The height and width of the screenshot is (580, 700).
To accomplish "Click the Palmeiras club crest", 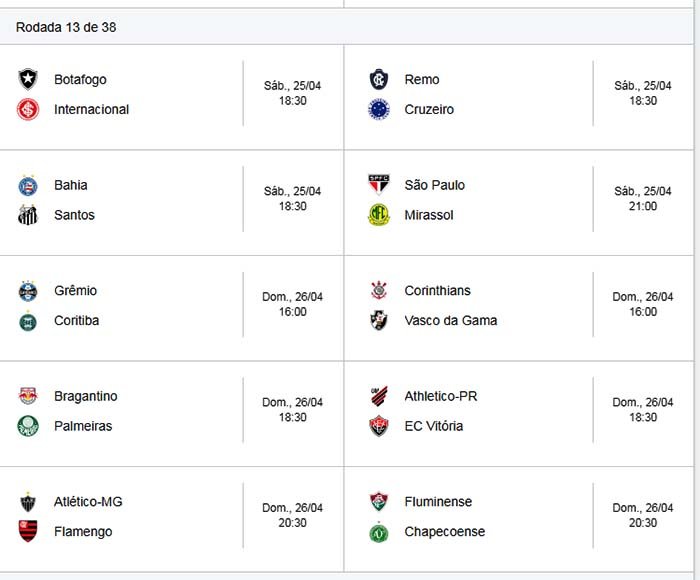I will [x=28, y=426].
